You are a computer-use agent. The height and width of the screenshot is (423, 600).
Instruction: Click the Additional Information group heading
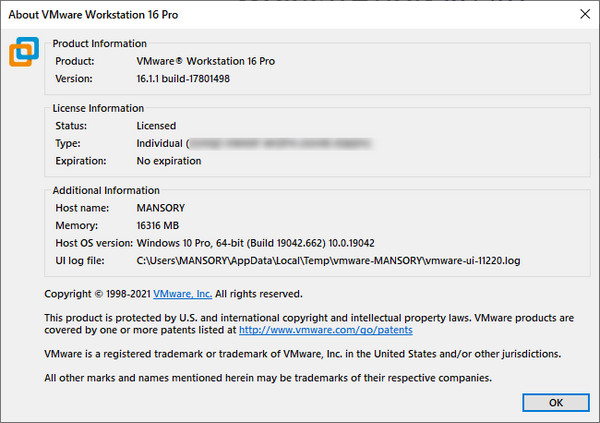click(x=105, y=190)
